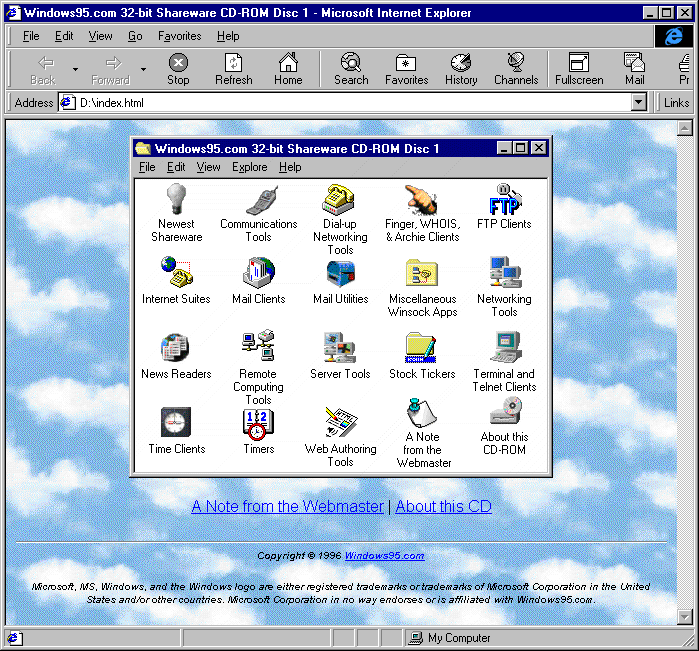
Task: Click the Mail toolbar button
Action: click(634, 69)
